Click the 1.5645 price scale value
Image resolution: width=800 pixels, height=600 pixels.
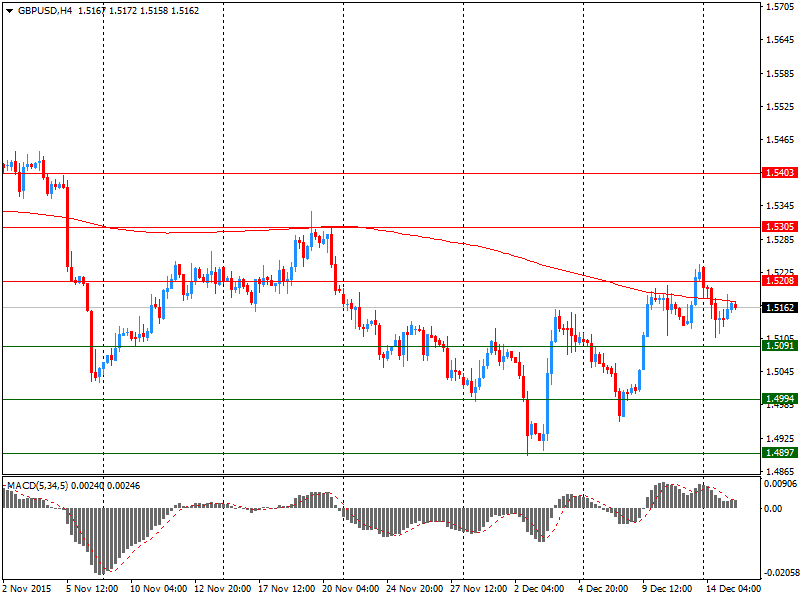click(781, 40)
